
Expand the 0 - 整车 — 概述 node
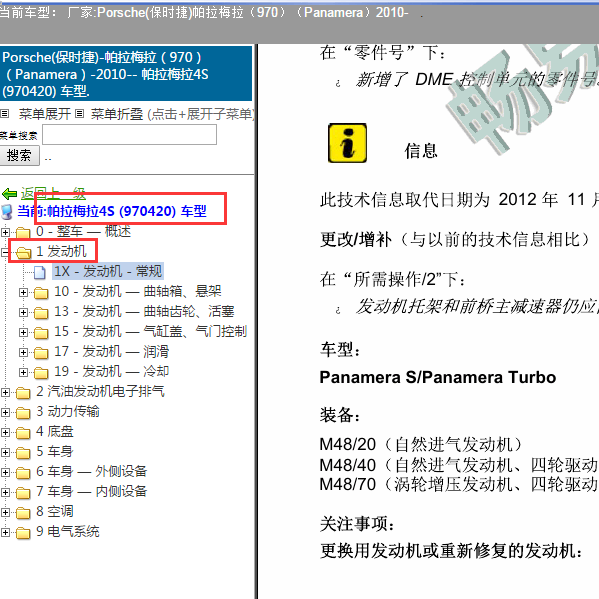[x=5, y=232]
